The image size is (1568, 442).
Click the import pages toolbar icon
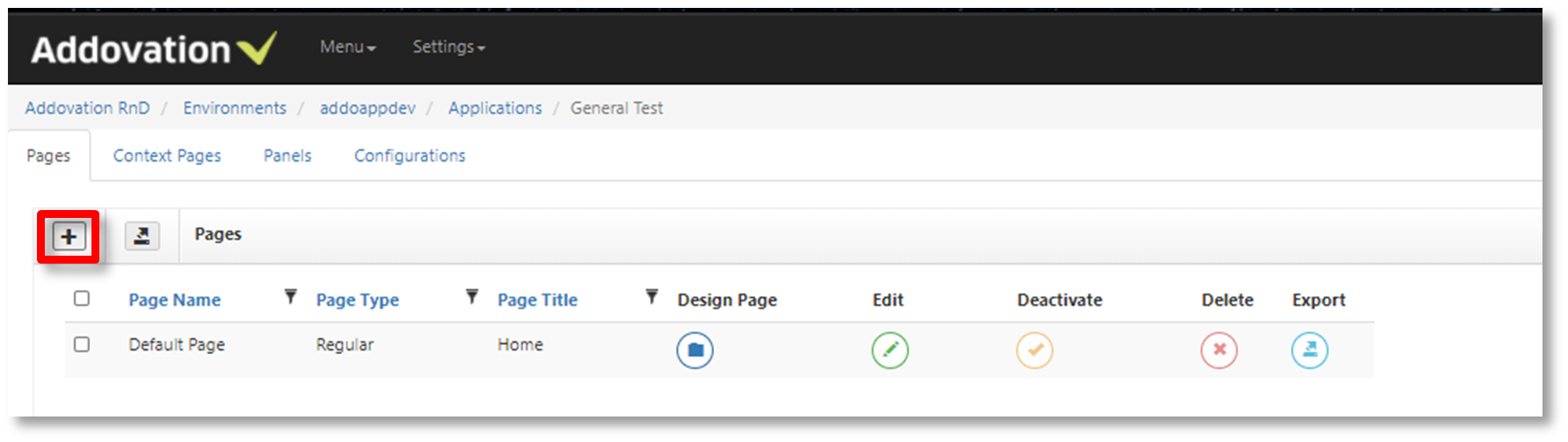tap(142, 235)
